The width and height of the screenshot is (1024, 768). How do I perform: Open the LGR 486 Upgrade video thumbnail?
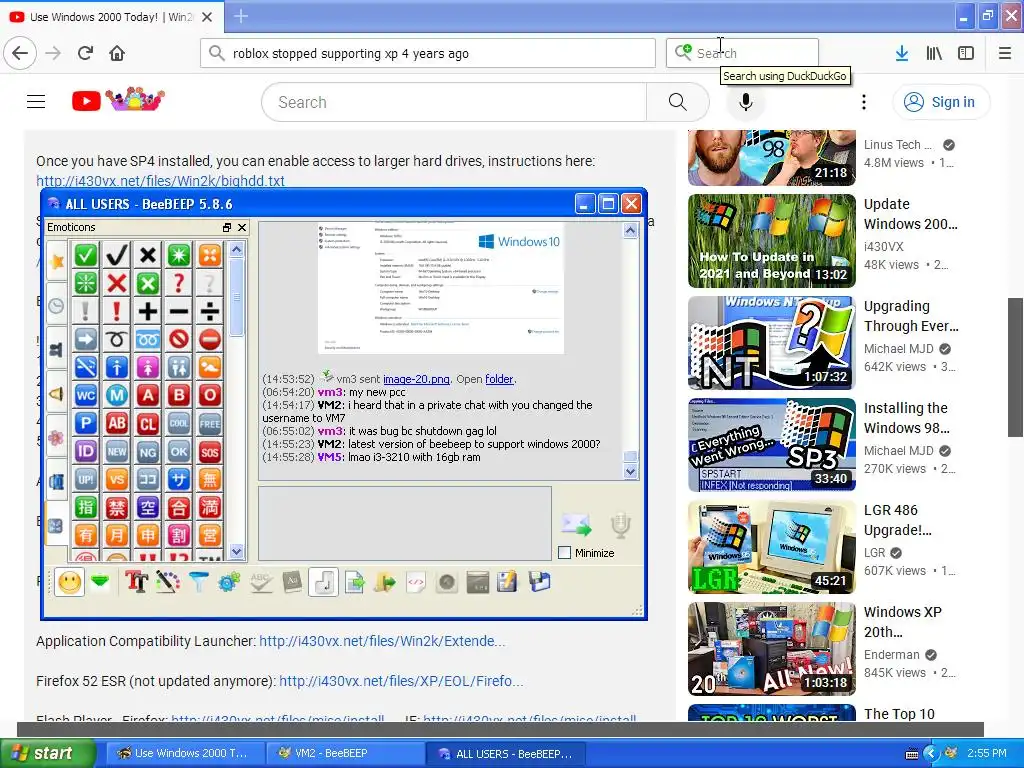(x=771, y=547)
